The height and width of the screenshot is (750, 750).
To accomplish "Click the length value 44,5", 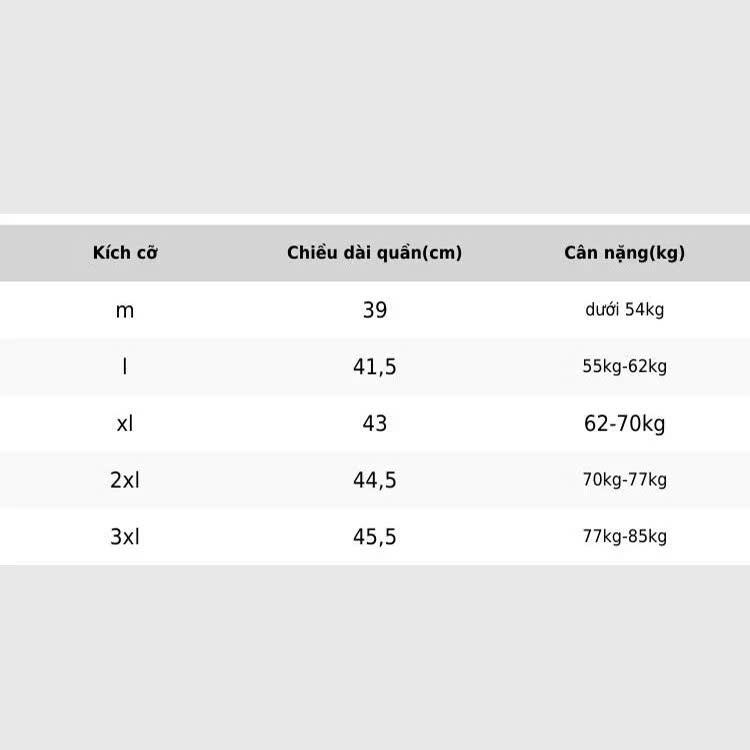I will click(x=375, y=480).
